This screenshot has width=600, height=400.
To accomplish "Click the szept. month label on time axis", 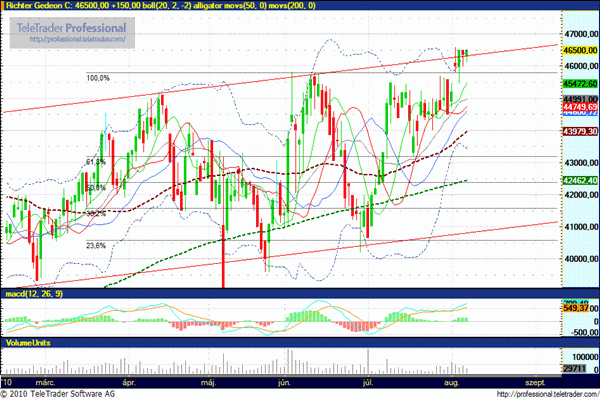I will tap(535, 382).
